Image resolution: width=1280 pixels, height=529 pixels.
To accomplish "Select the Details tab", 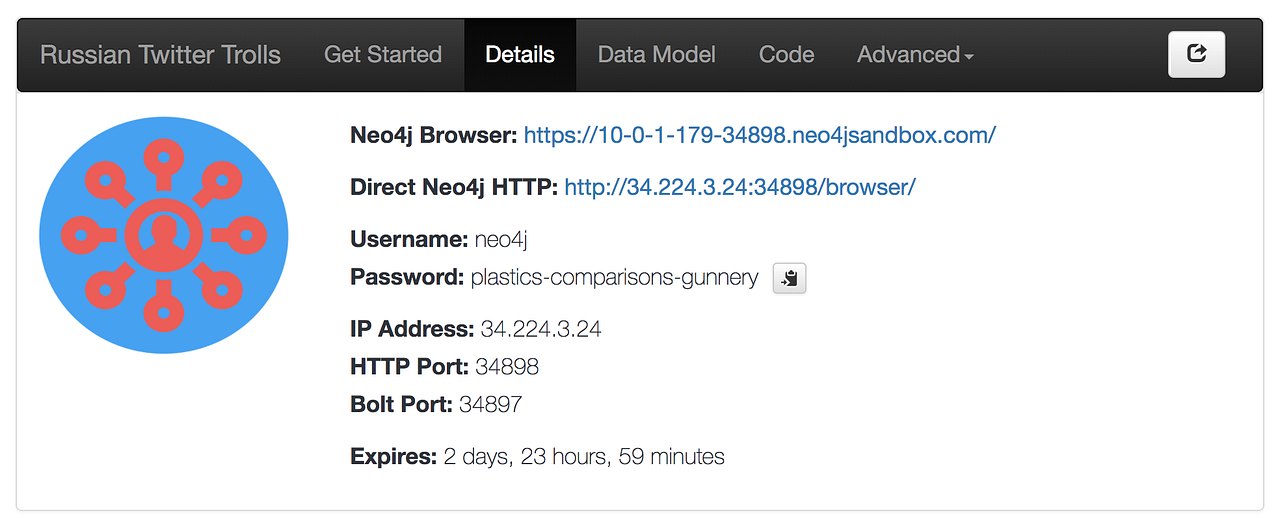I will (520, 55).
